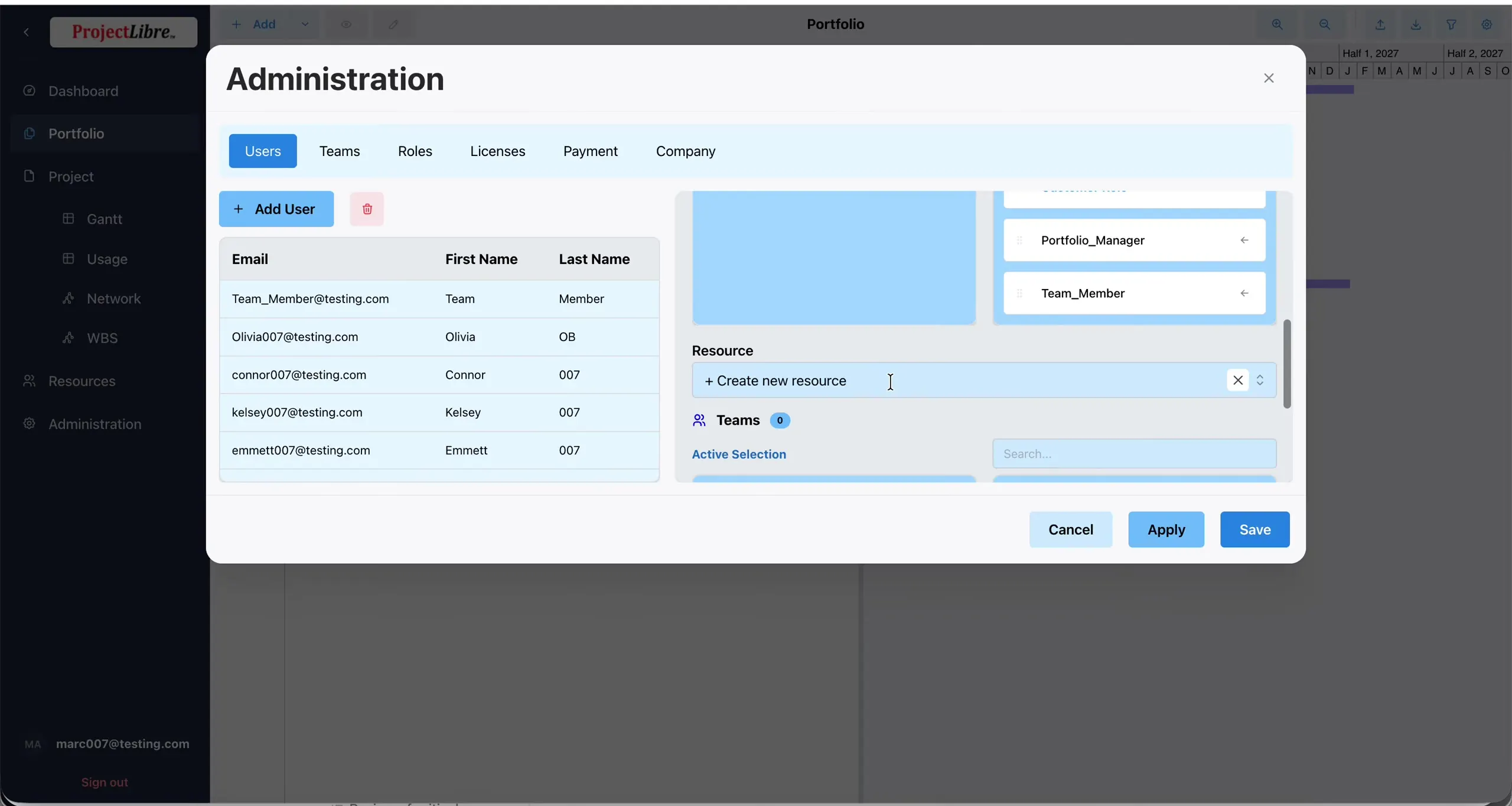Click the Cancel button
1512x806 pixels.
[x=1070, y=529]
